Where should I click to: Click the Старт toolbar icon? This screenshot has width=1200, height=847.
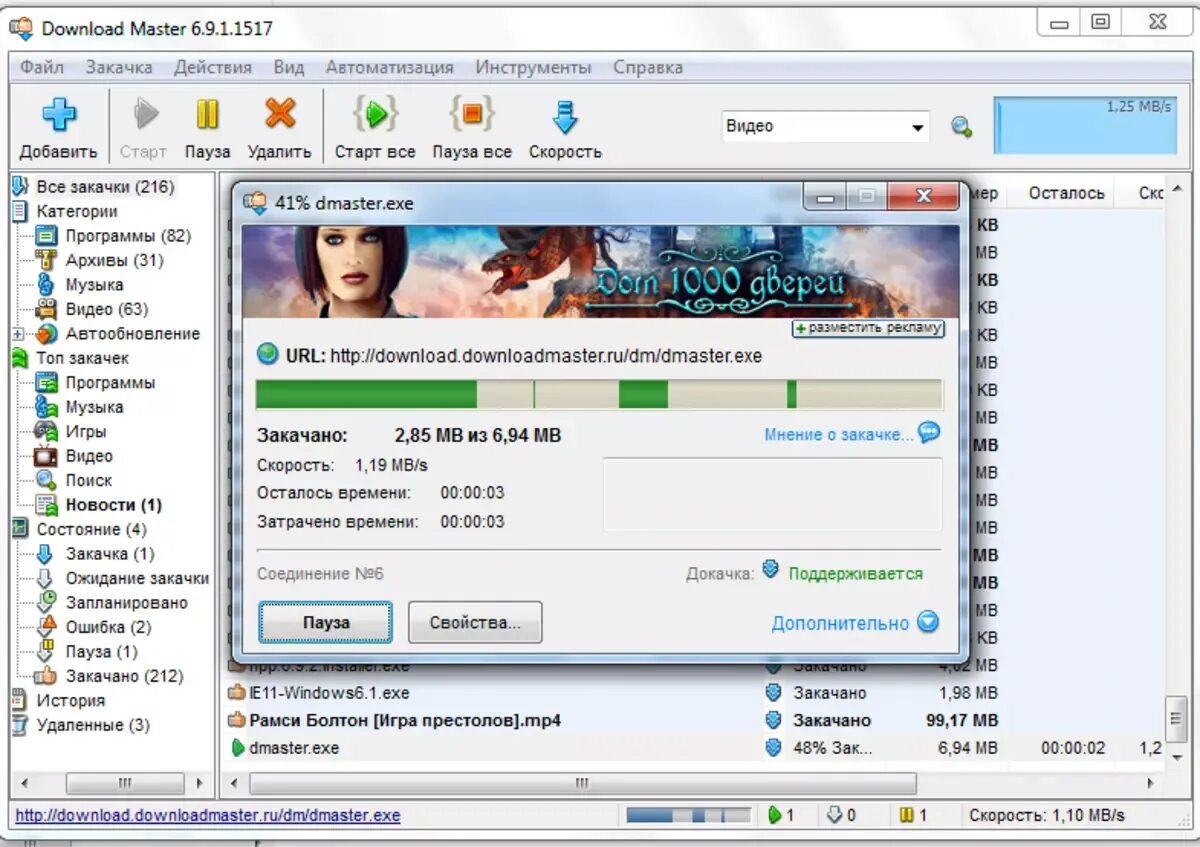147,115
